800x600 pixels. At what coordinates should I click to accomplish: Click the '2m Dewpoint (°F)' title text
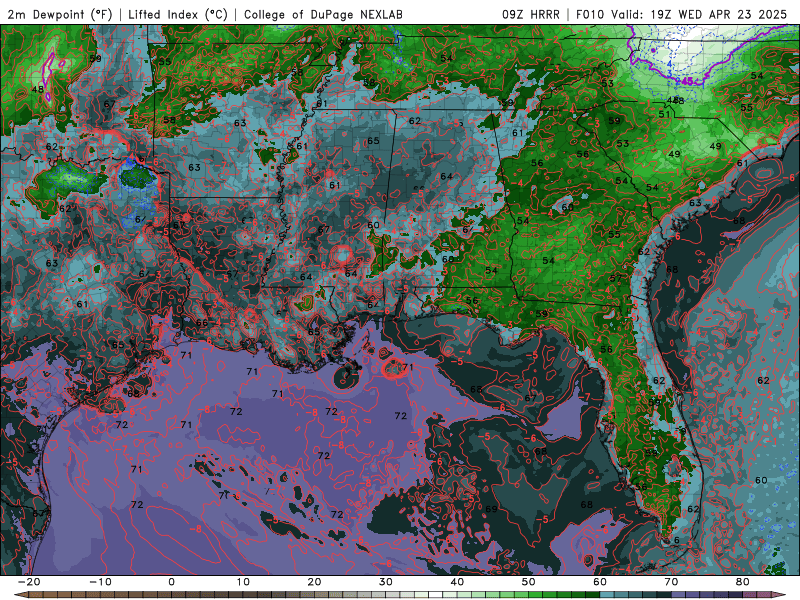pyautogui.click(x=60, y=15)
